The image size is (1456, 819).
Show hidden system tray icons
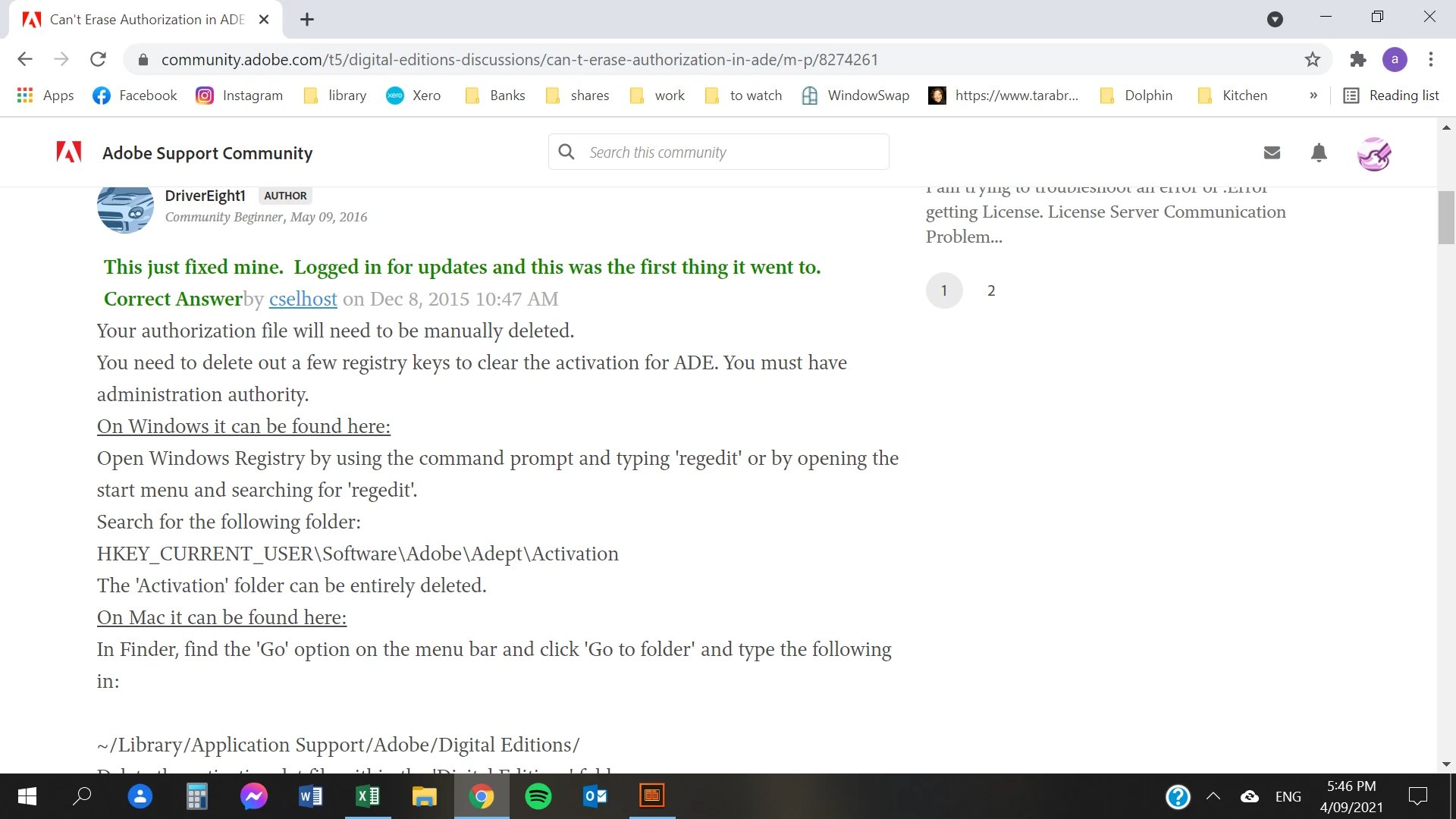[1213, 796]
